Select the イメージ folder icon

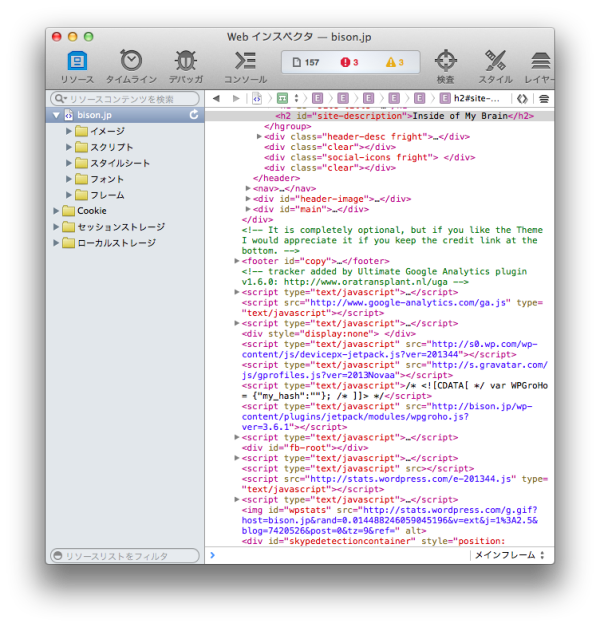pos(81,131)
